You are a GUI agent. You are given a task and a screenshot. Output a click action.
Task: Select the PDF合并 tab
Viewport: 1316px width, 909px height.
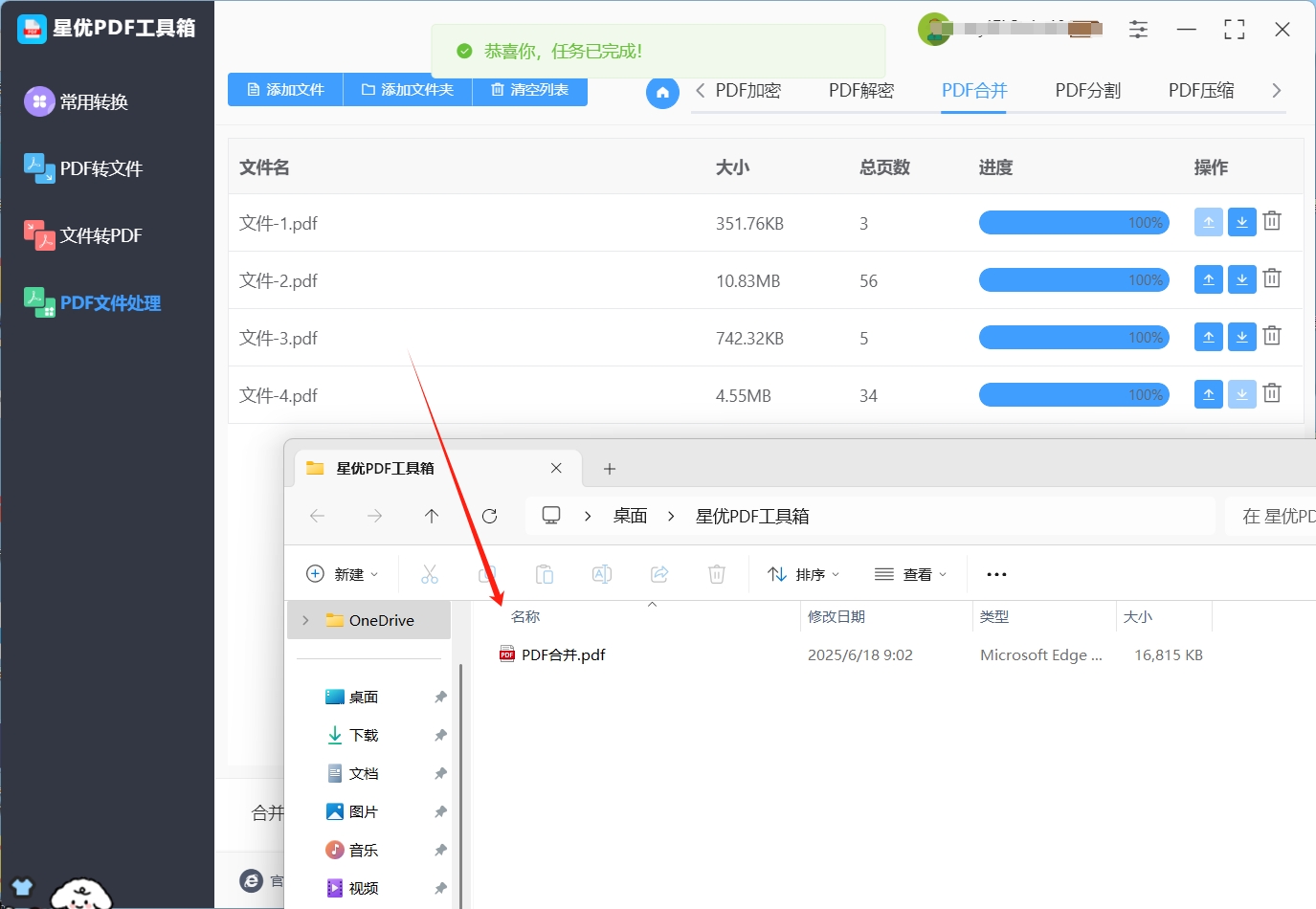pyautogui.click(x=974, y=91)
